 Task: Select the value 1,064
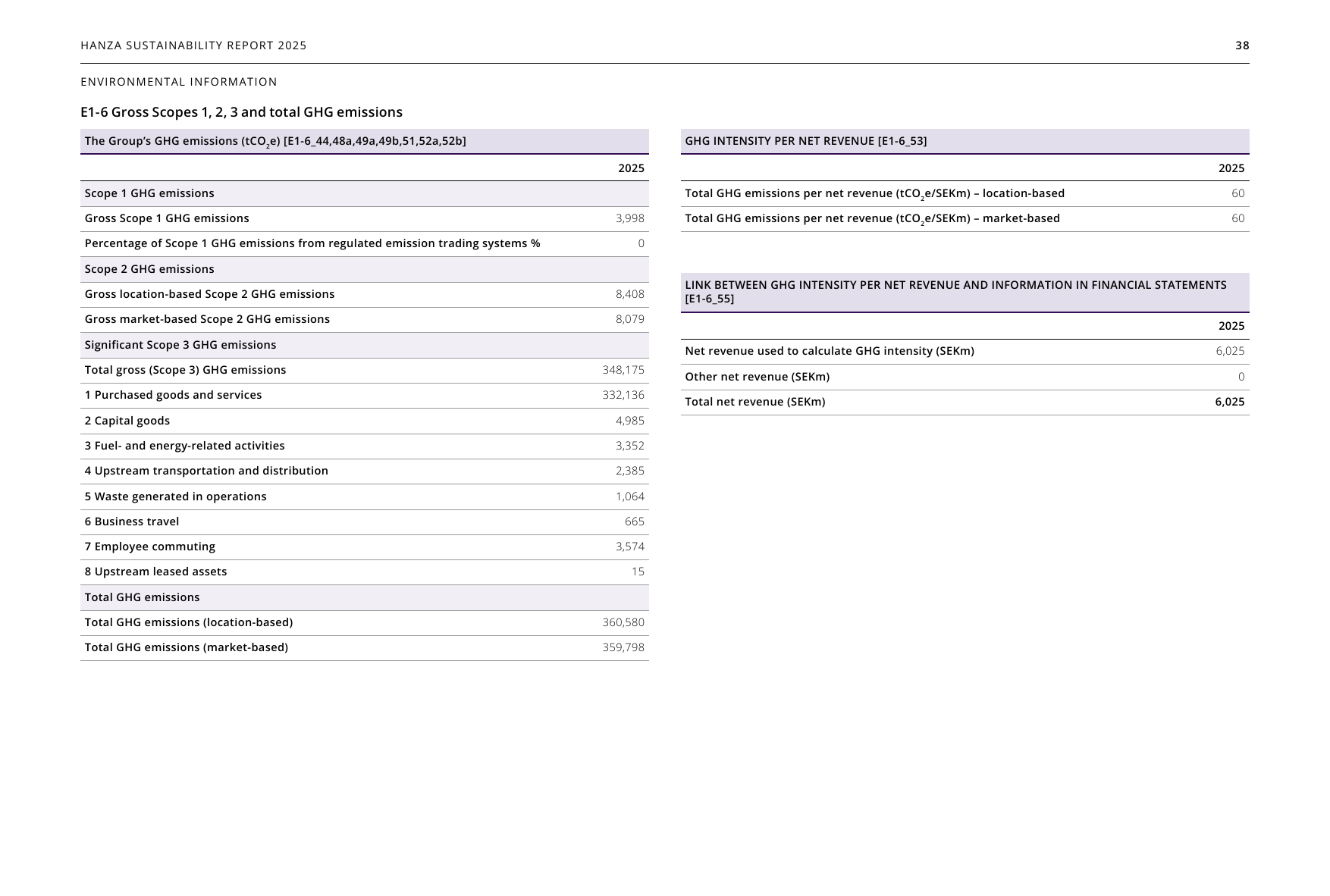click(x=629, y=497)
